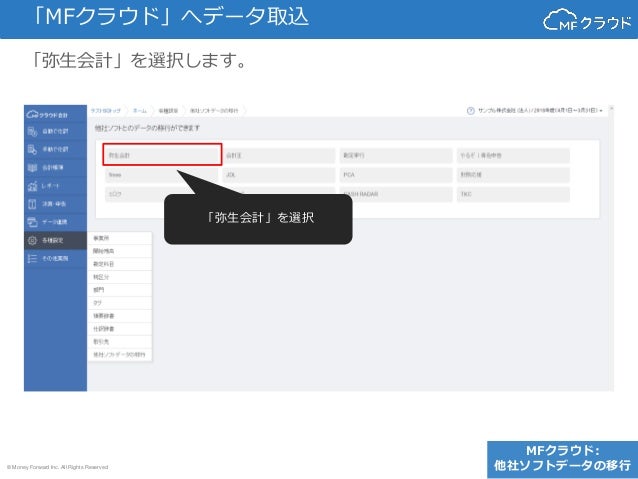Open the 手動で仕訳 sidebar icon

click(33, 149)
